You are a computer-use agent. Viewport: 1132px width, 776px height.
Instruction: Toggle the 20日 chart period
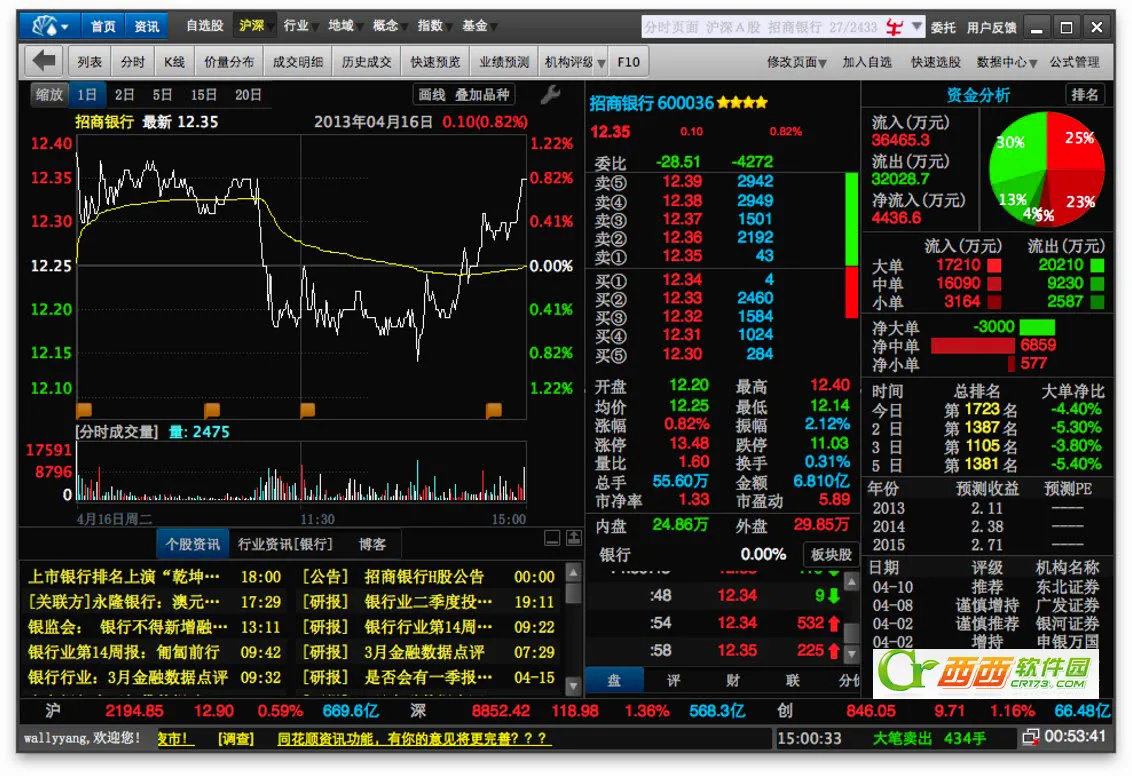(248, 95)
